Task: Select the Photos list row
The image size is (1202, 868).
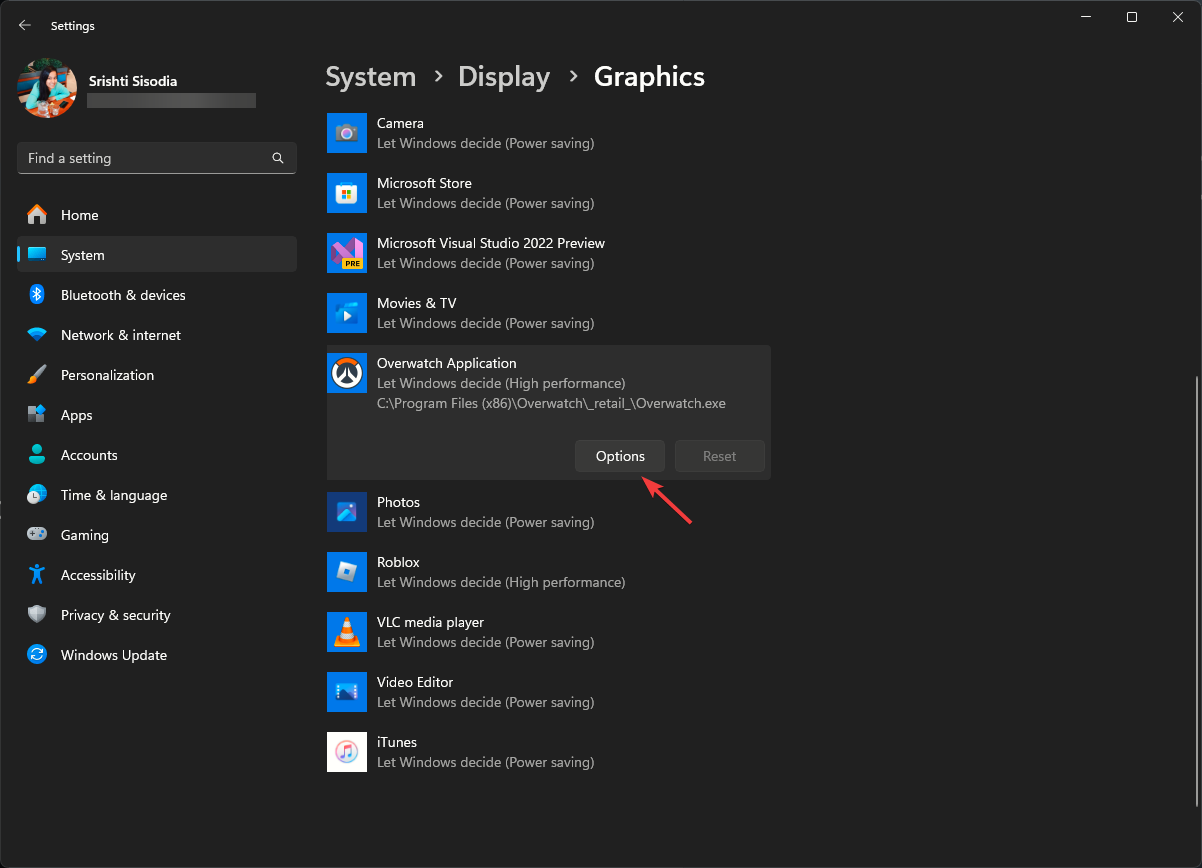Action: [549, 512]
